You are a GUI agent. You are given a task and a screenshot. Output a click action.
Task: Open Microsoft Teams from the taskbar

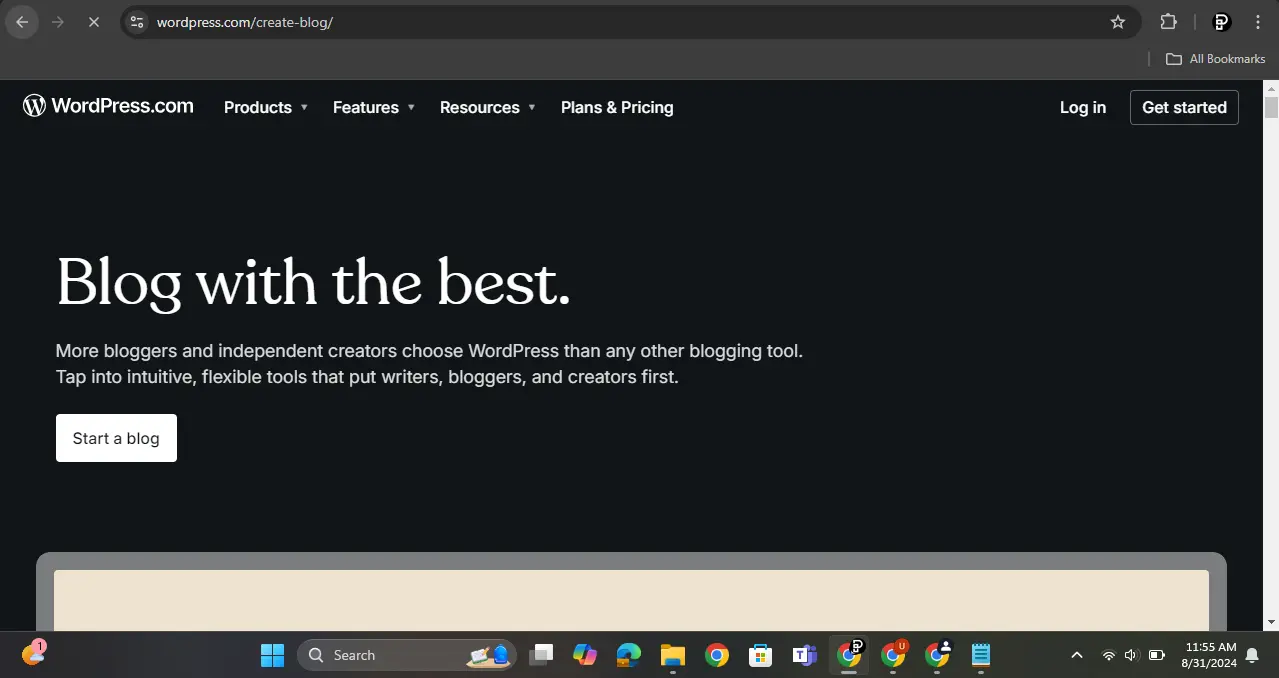[805, 655]
